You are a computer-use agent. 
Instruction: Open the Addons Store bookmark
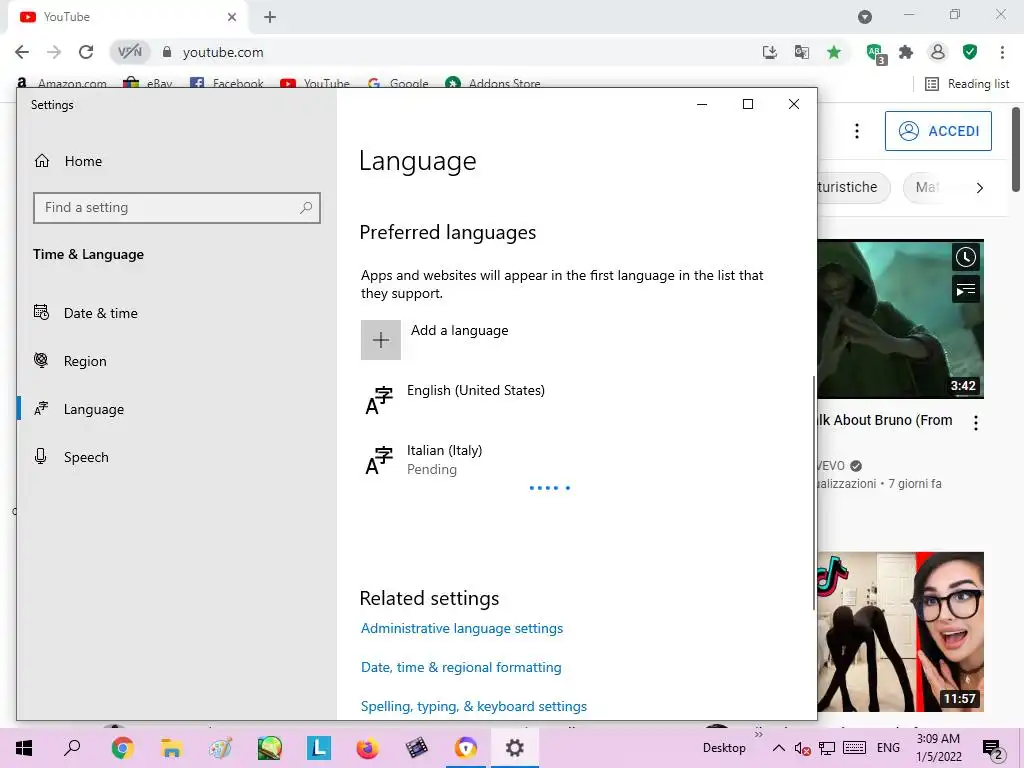click(x=493, y=84)
